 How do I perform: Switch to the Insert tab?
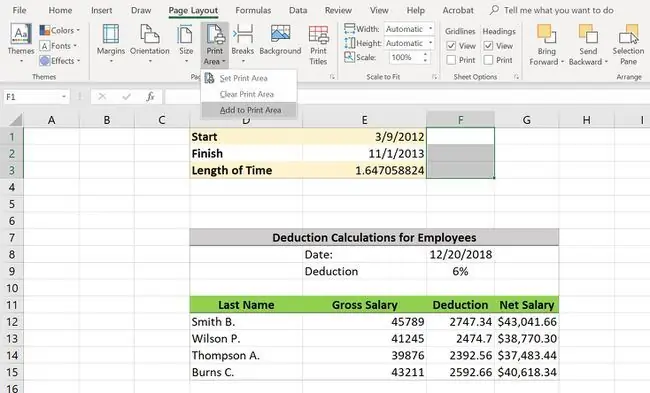click(102, 10)
